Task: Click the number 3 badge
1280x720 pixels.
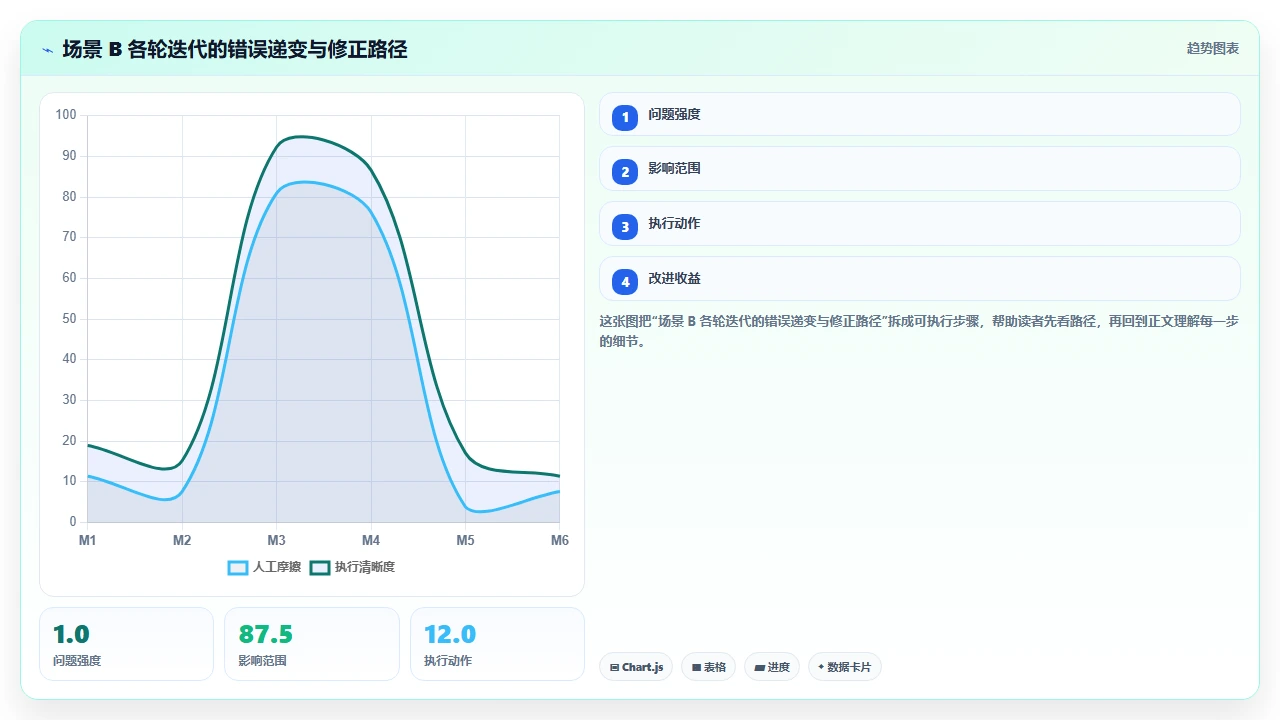Action: click(625, 227)
